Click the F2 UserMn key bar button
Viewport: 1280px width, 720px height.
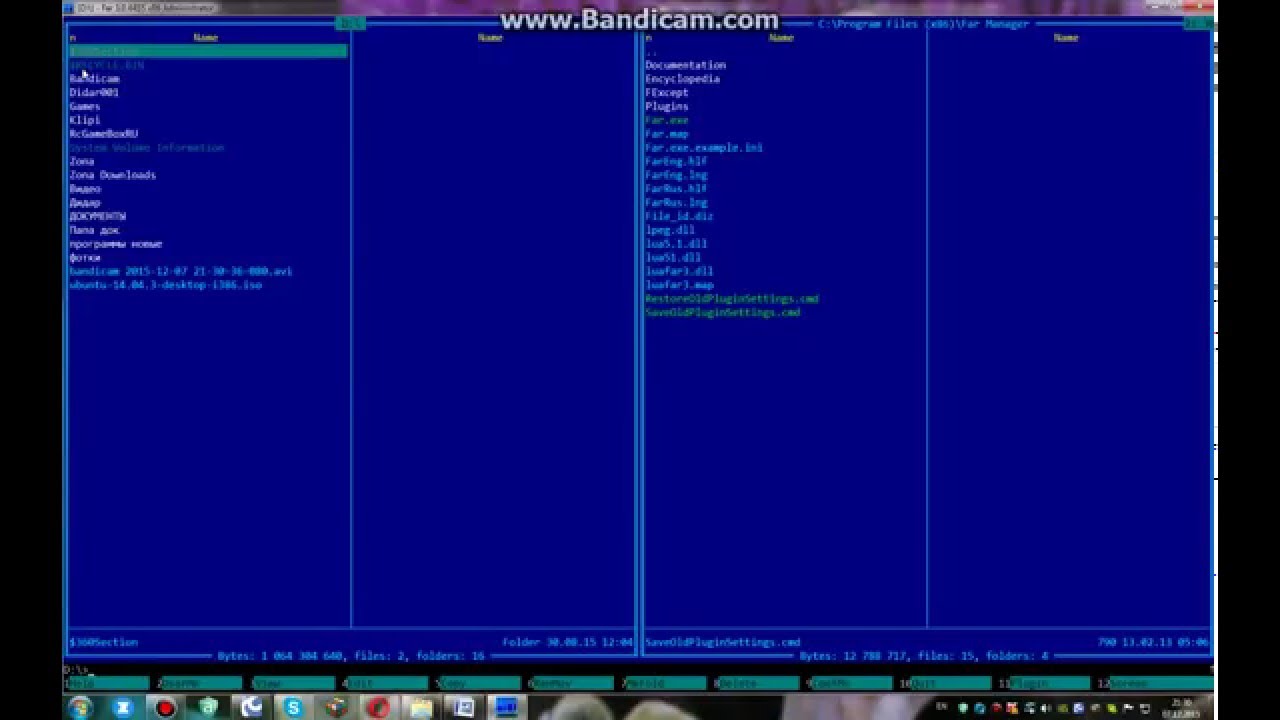(201, 684)
